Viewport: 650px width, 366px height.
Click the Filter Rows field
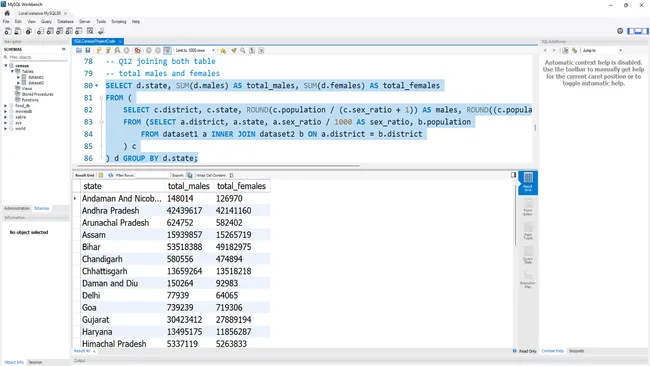tap(153, 175)
